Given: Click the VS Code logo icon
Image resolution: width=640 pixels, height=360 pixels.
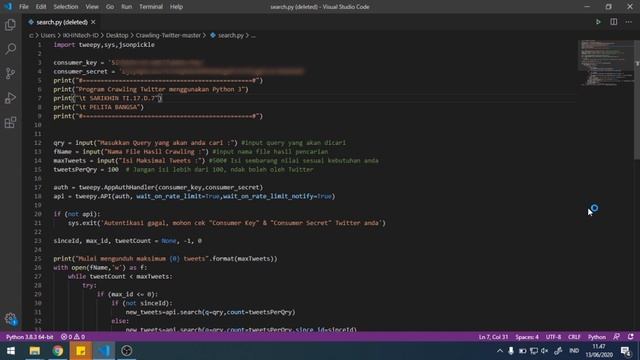Looking at the screenshot, I should click(x=8, y=7).
